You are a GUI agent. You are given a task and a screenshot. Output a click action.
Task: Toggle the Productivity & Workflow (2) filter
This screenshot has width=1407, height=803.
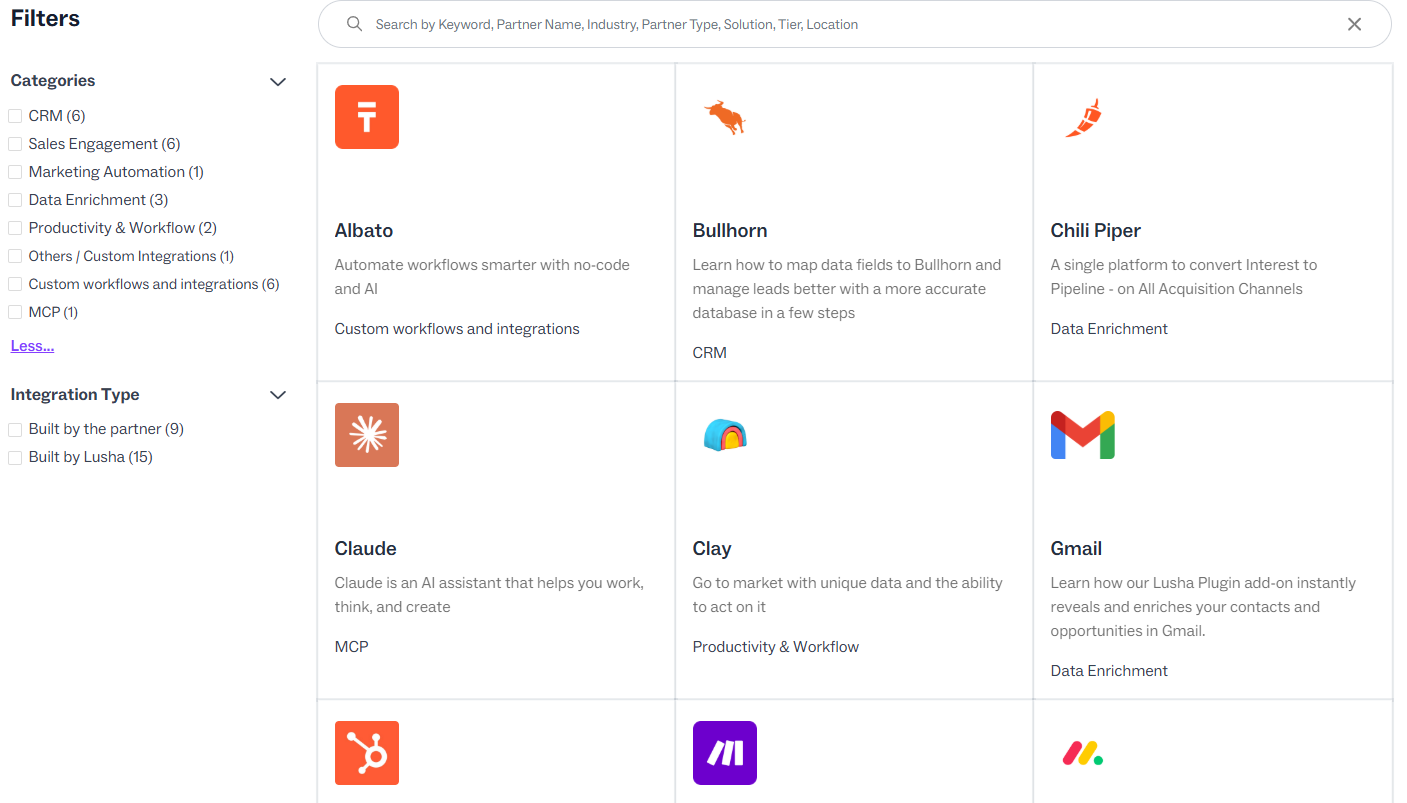15,228
